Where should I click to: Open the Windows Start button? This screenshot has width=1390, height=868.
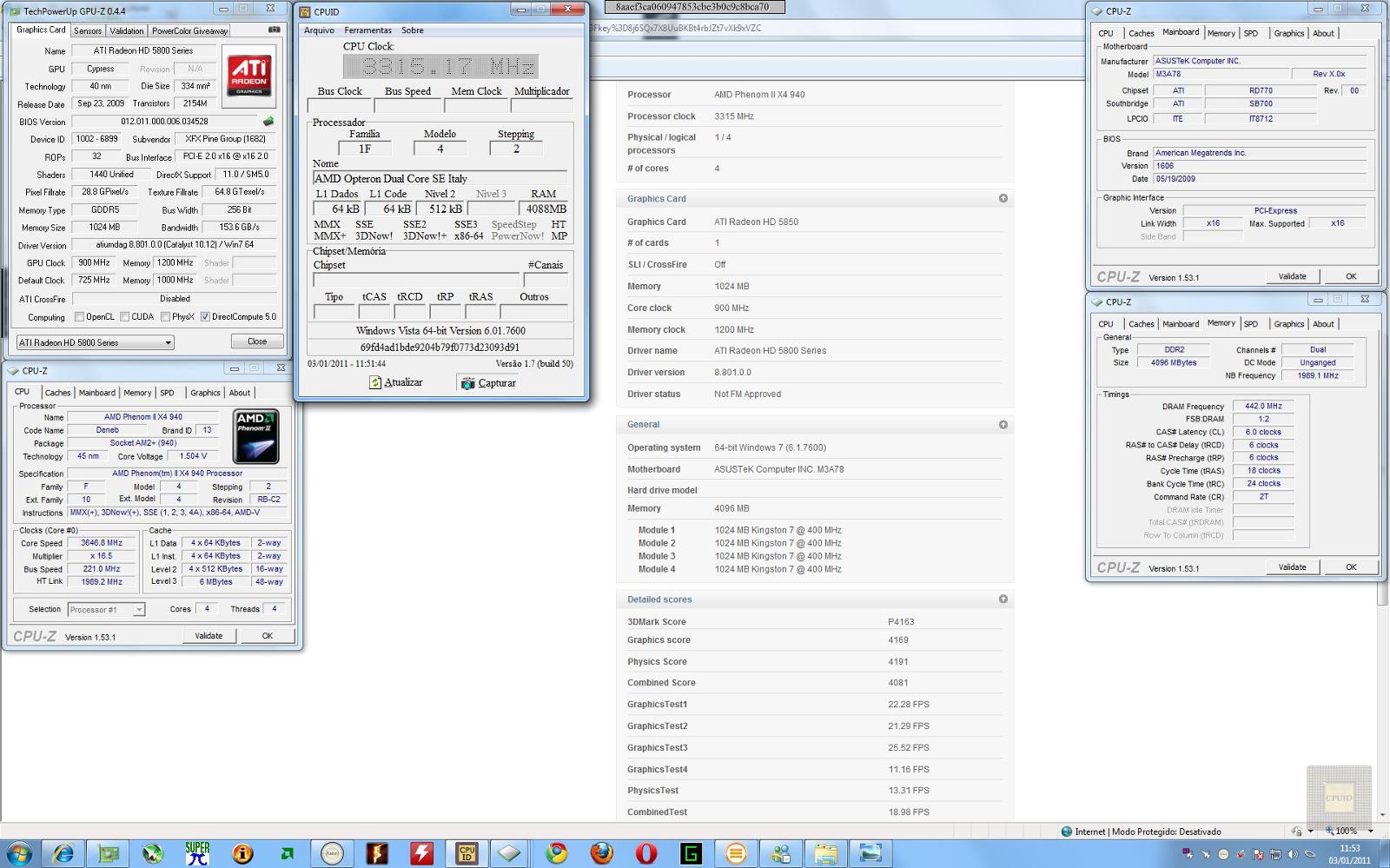[x=19, y=853]
